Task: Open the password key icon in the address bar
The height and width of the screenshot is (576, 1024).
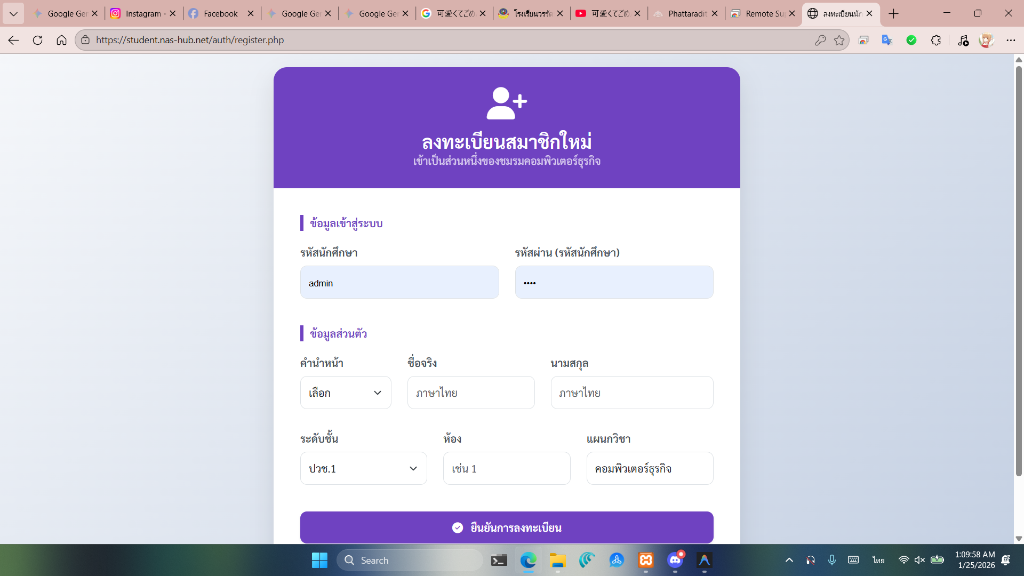Action: (820, 40)
